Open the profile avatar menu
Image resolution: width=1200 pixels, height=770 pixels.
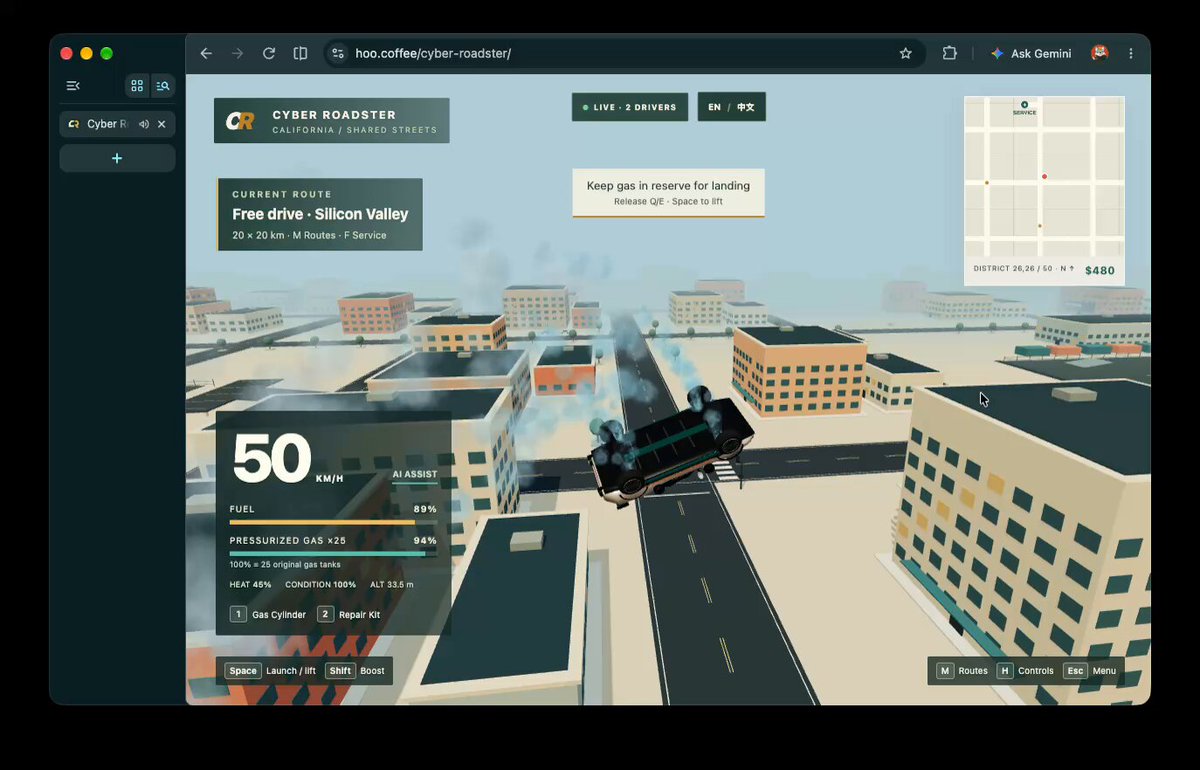click(x=1100, y=53)
